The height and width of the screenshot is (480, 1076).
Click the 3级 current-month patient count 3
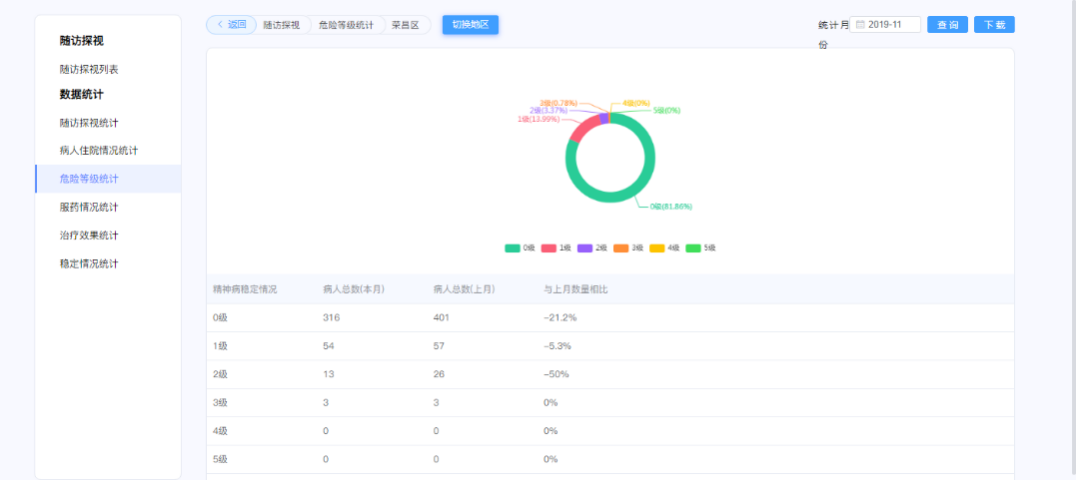[x=326, y=402]
